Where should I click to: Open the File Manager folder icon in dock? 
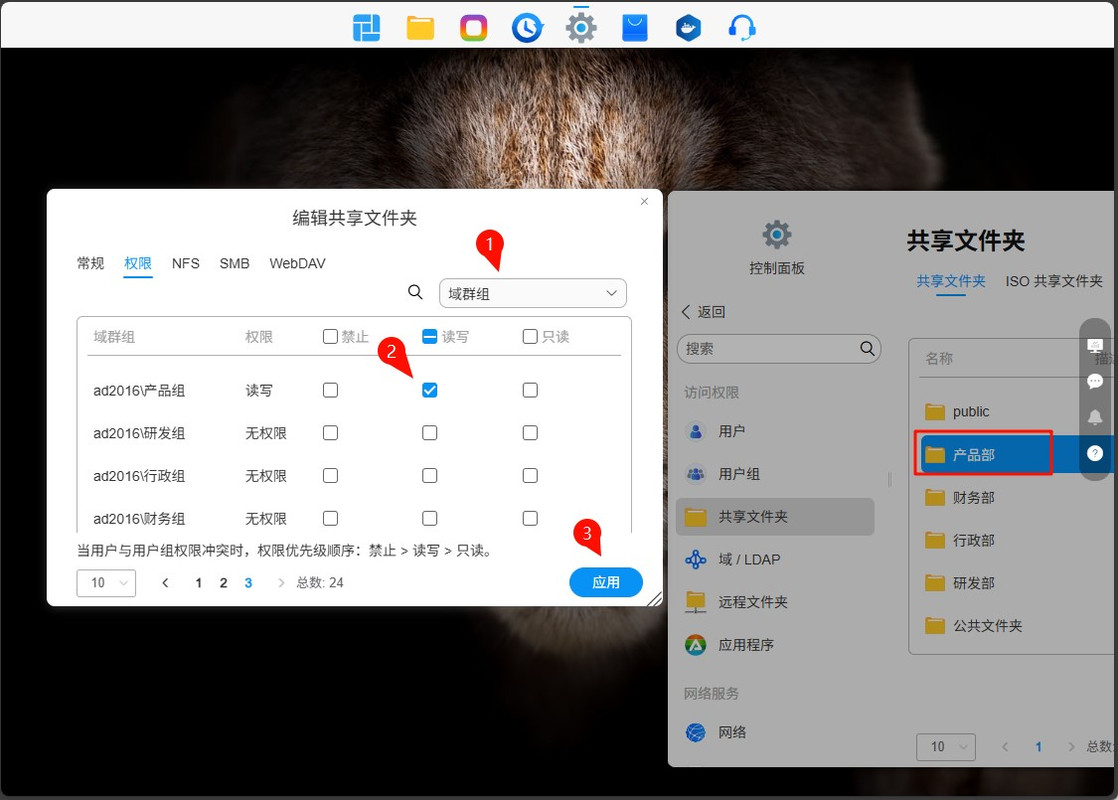[x=420, y=28]
